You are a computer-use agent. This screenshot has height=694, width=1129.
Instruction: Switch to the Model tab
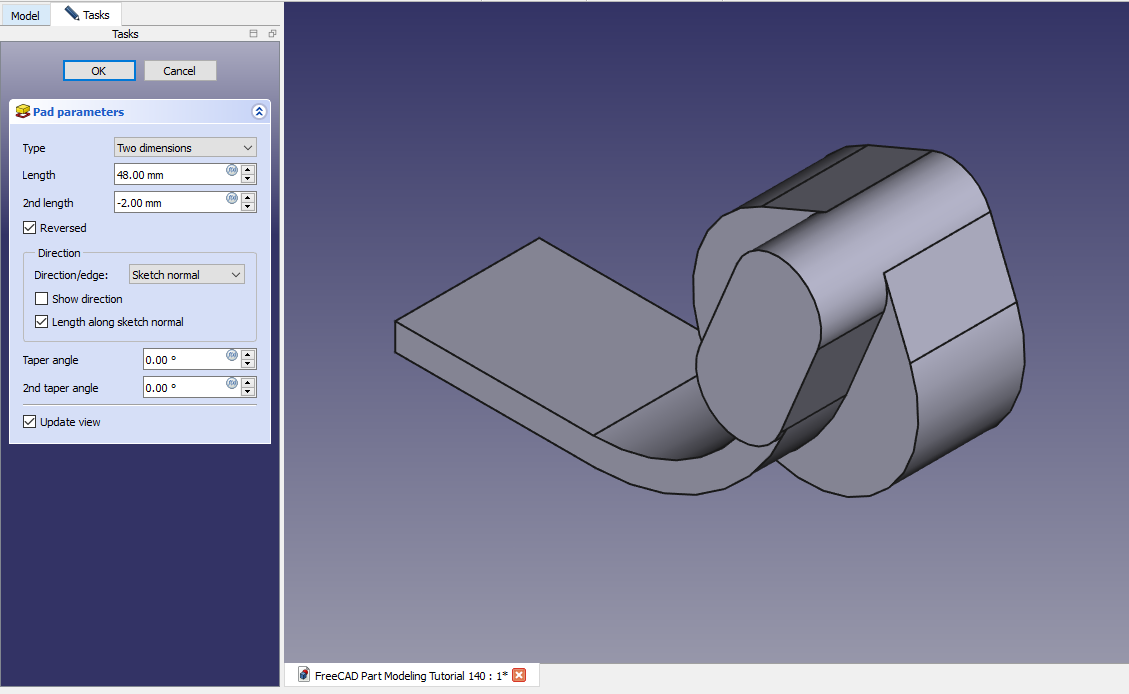coord(25,16)
